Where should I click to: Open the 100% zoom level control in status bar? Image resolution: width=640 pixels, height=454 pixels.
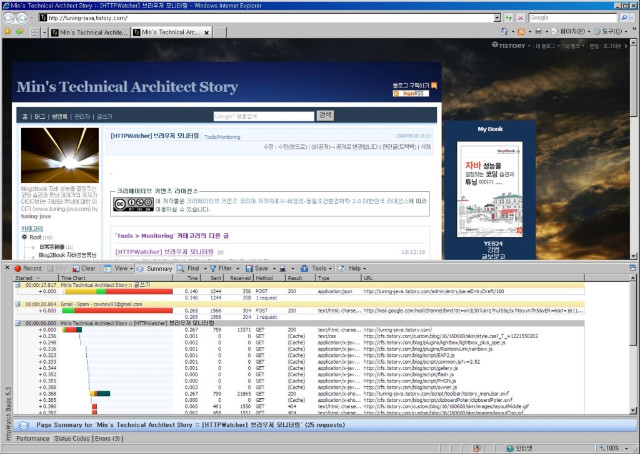click(614, 448)
